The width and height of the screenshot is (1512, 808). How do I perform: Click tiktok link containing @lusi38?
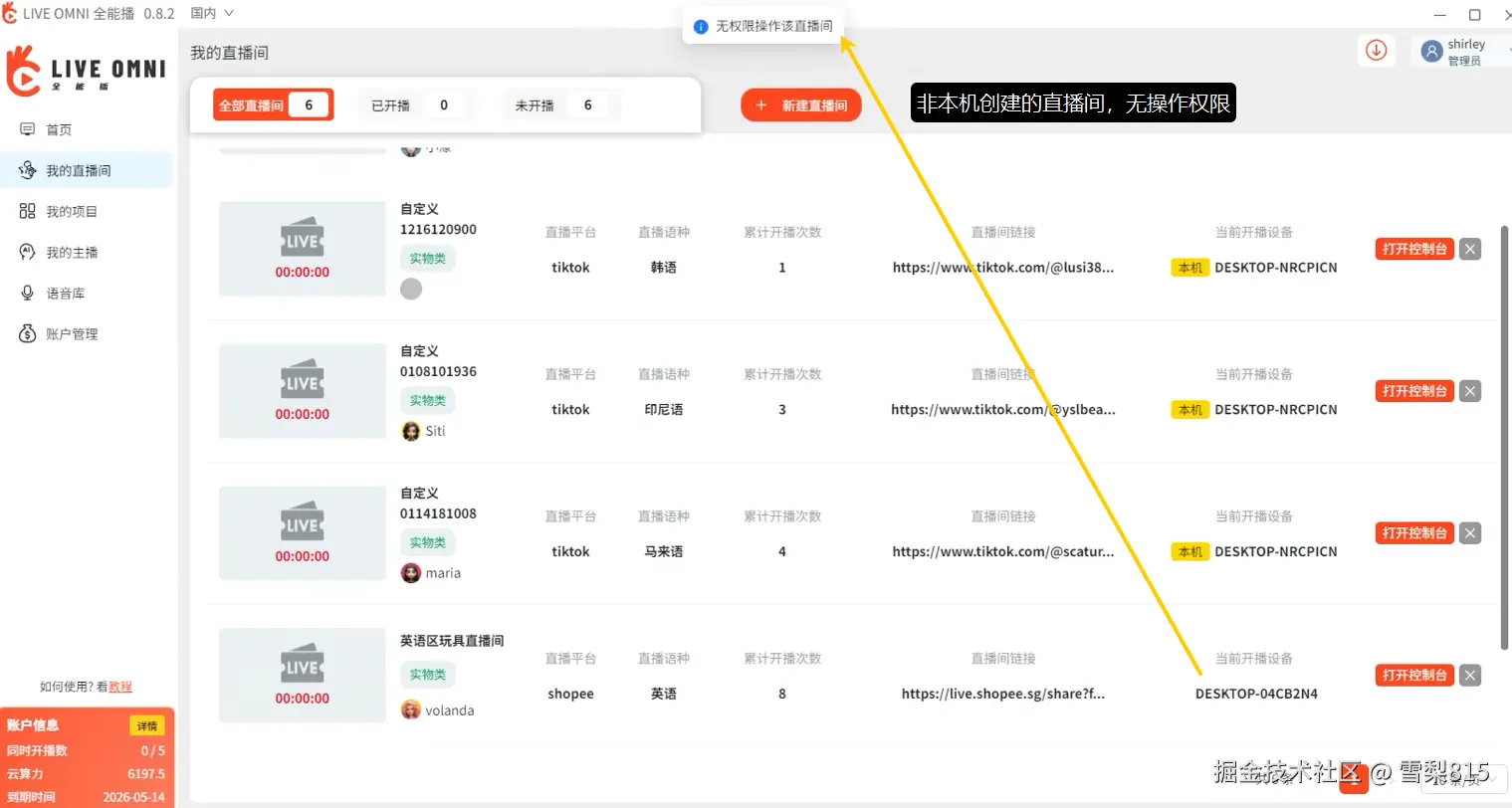click(x=1003, y=268)
